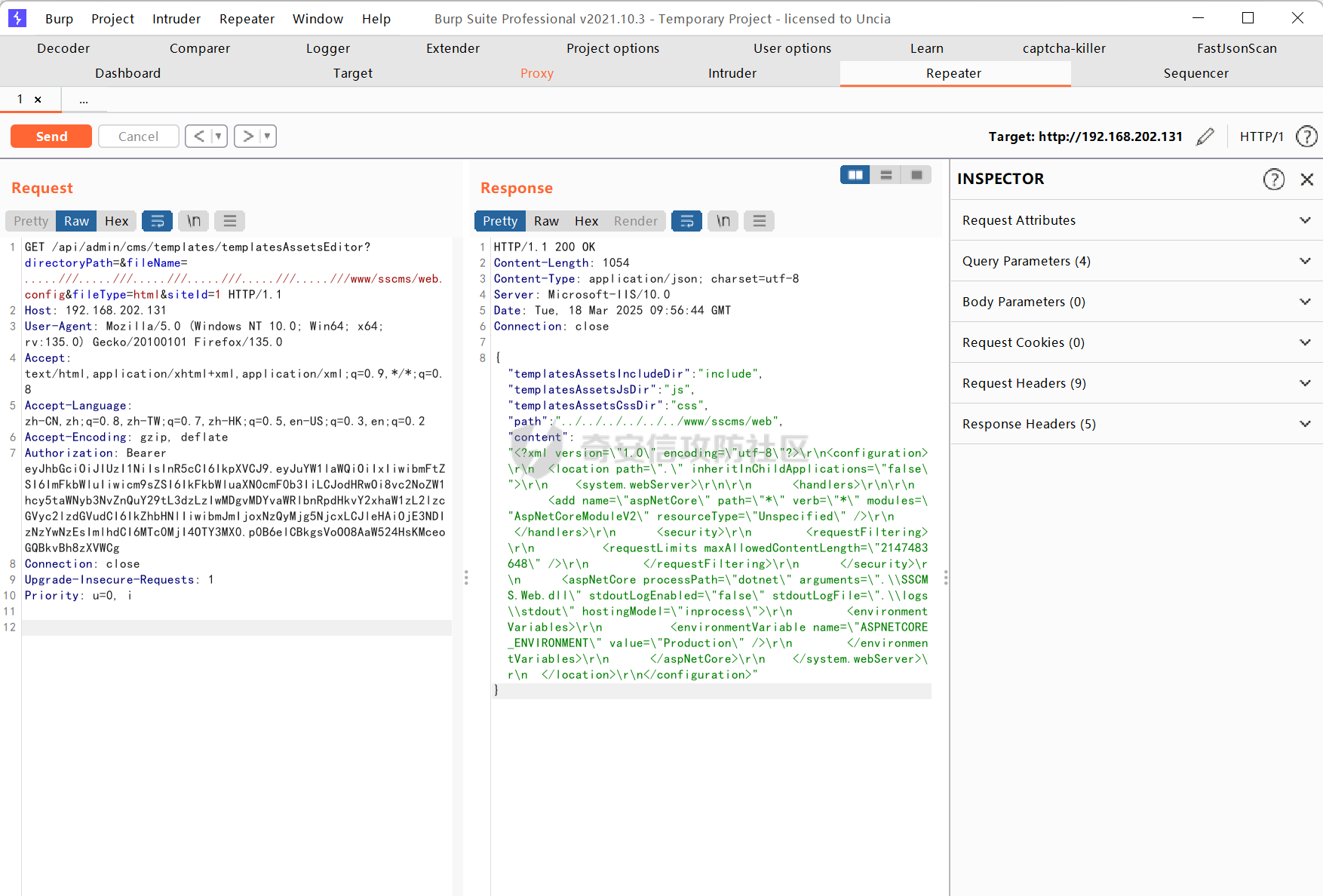Open the Burp menu
Screen dimensions: 1323x896
tap(59, 19)
